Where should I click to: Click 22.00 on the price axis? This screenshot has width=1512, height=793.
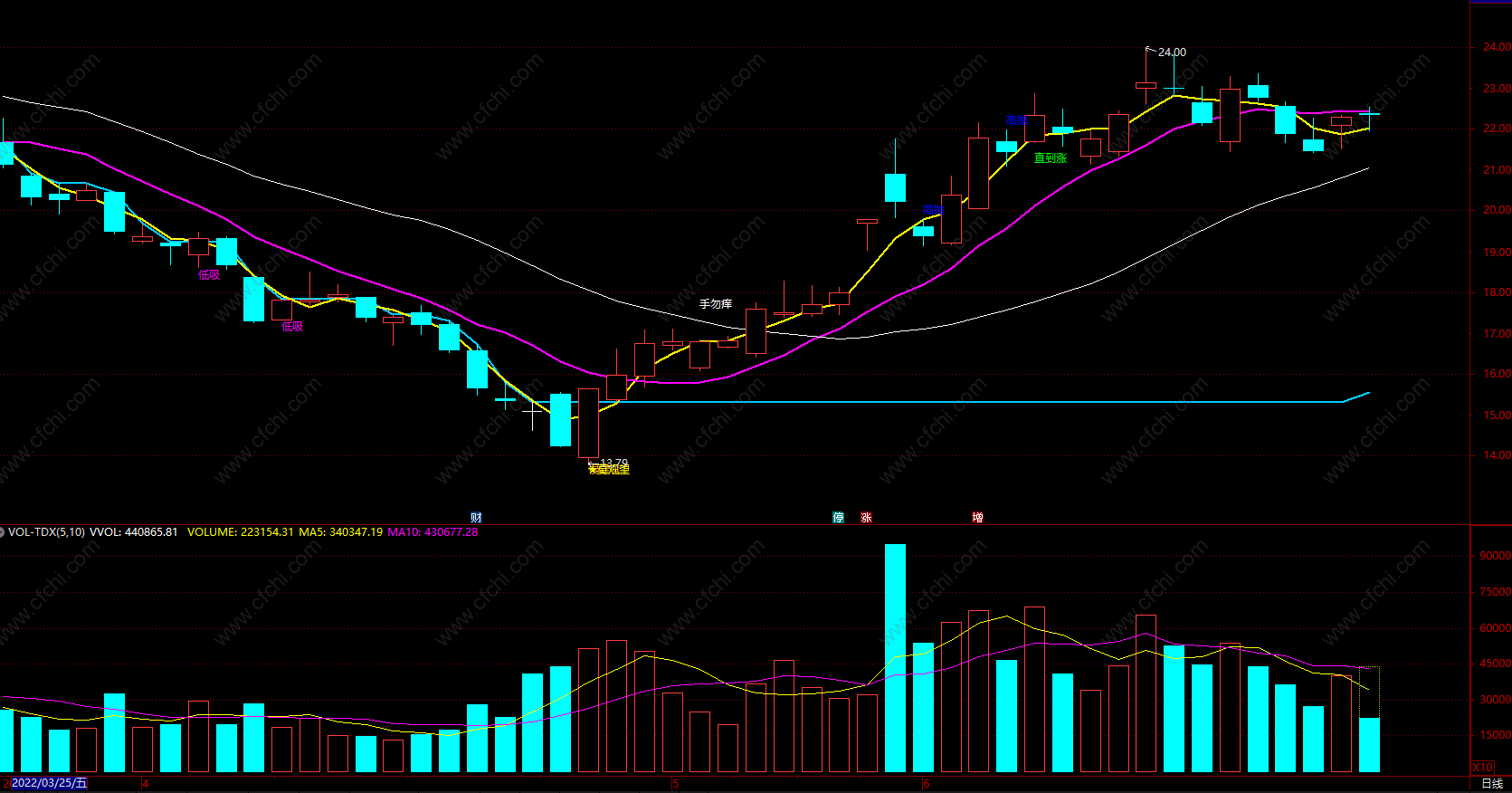[x=1497, y=129]
